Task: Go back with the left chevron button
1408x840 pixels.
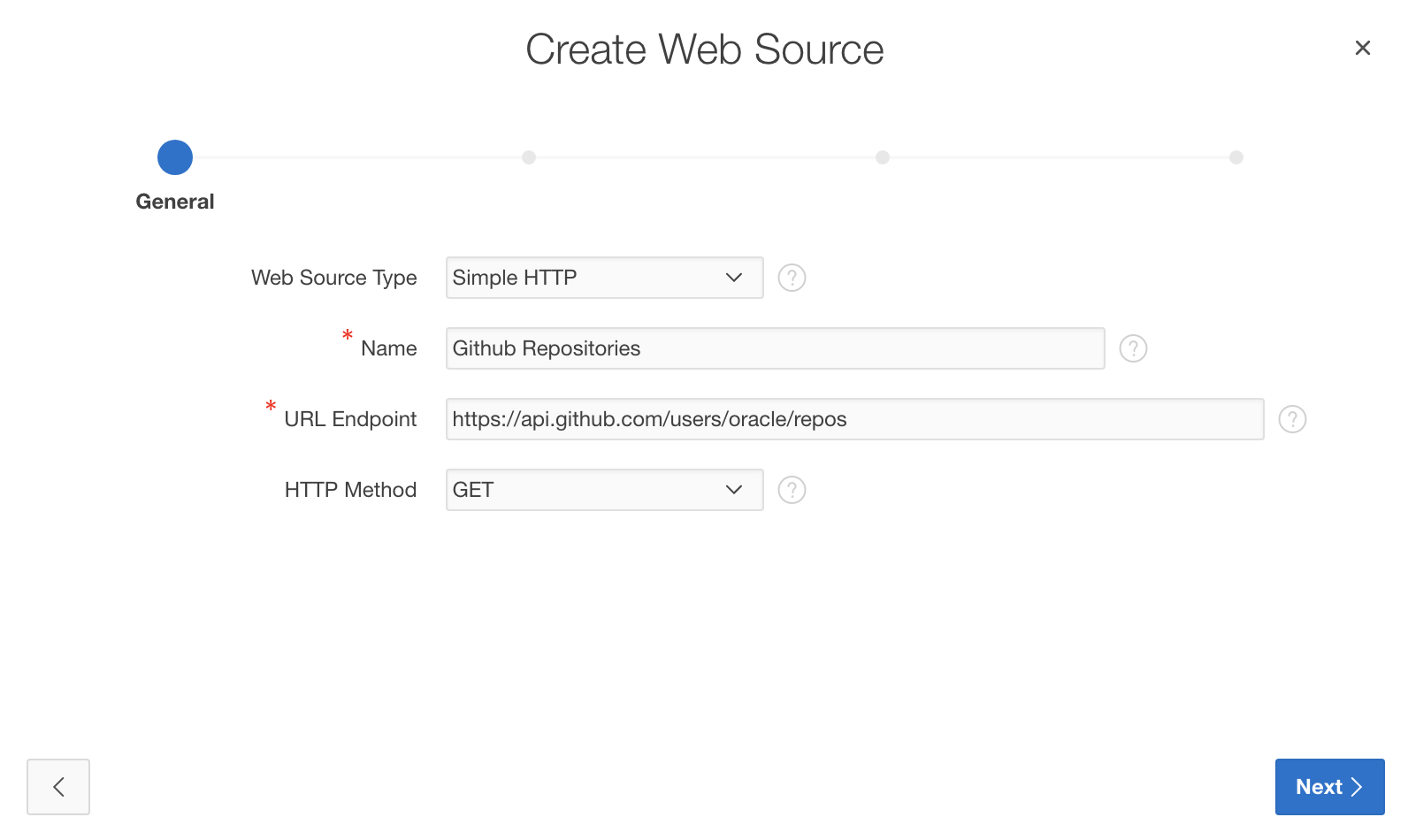Action: point(58,787)
